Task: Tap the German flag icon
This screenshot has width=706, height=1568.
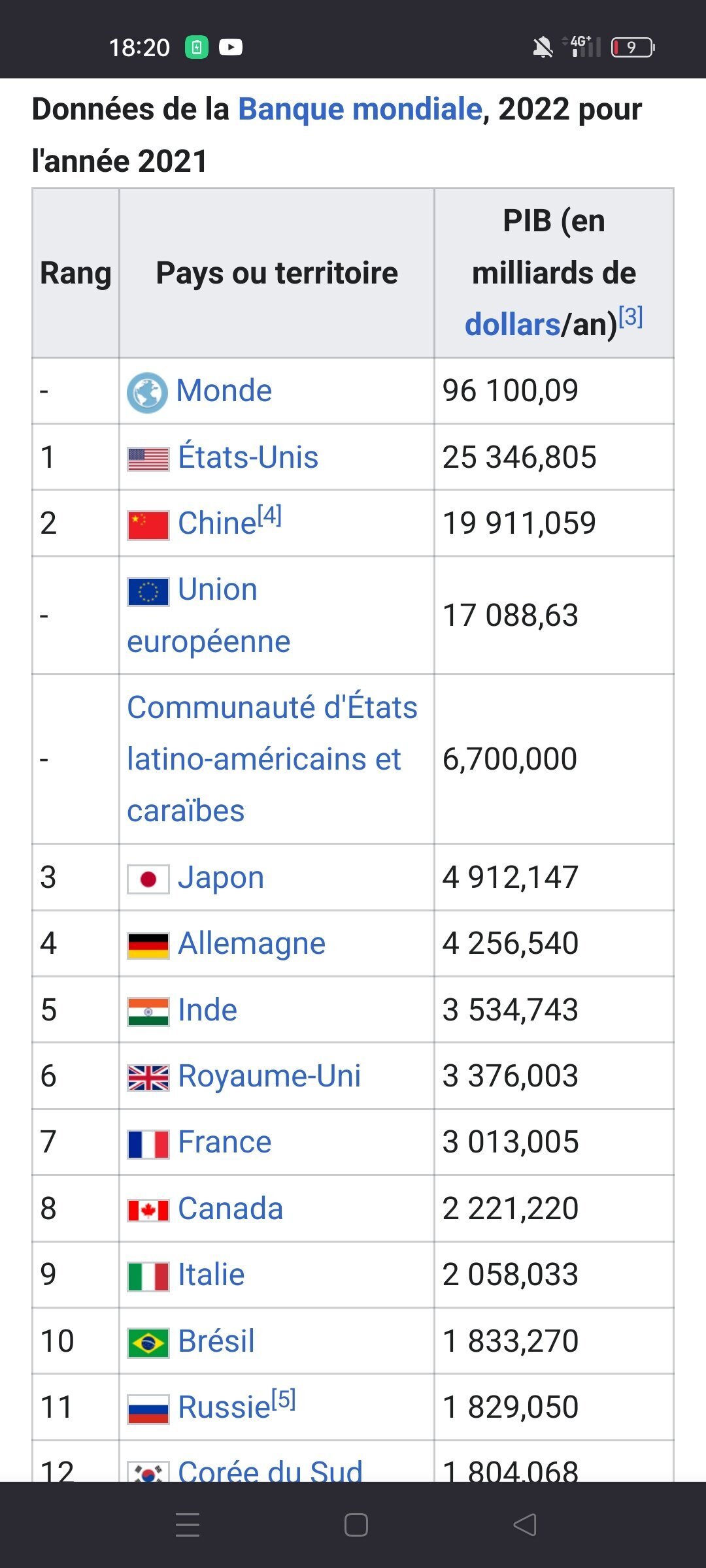Action: pyautogui.click(x=148, y=945)
